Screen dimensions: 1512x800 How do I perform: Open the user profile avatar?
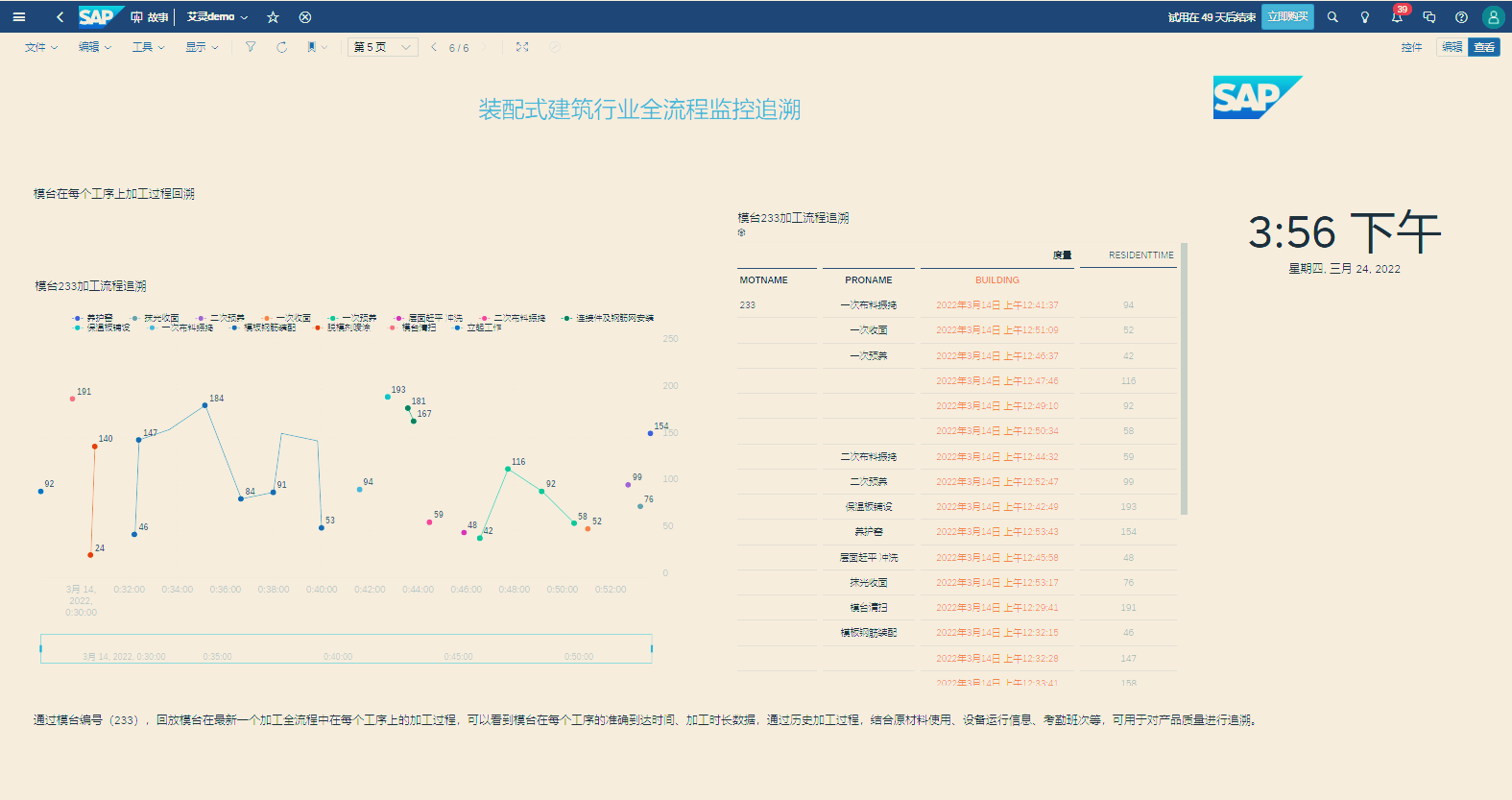tap(1493, 17)
